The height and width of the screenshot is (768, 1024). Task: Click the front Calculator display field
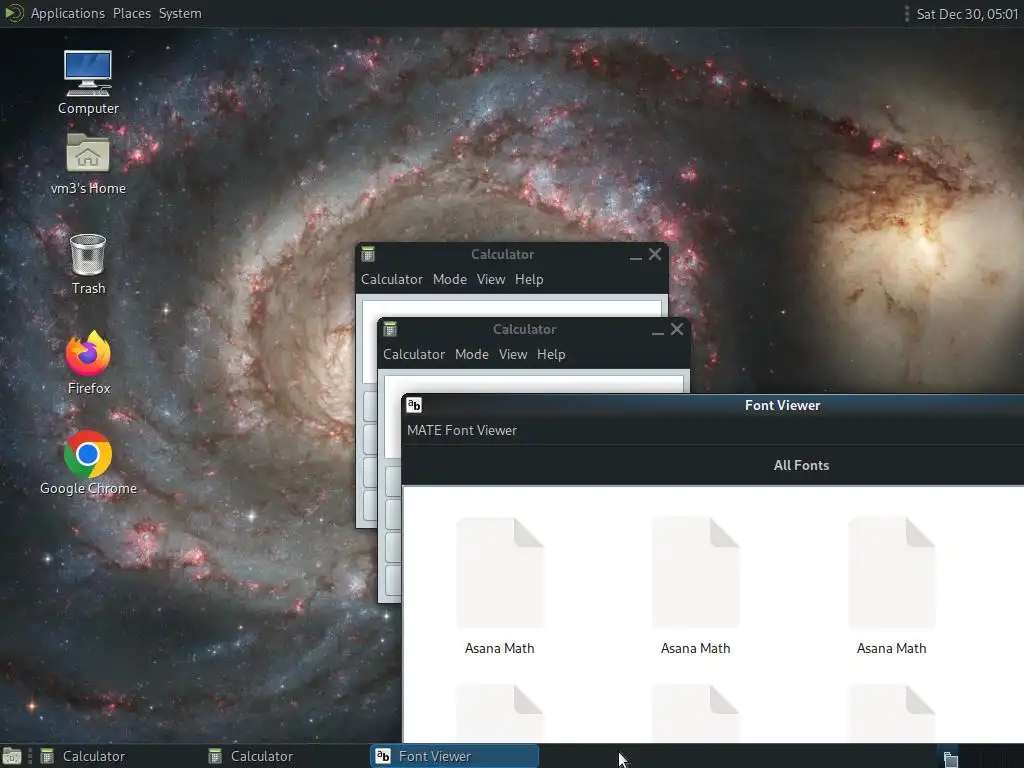tap(534, 384)
